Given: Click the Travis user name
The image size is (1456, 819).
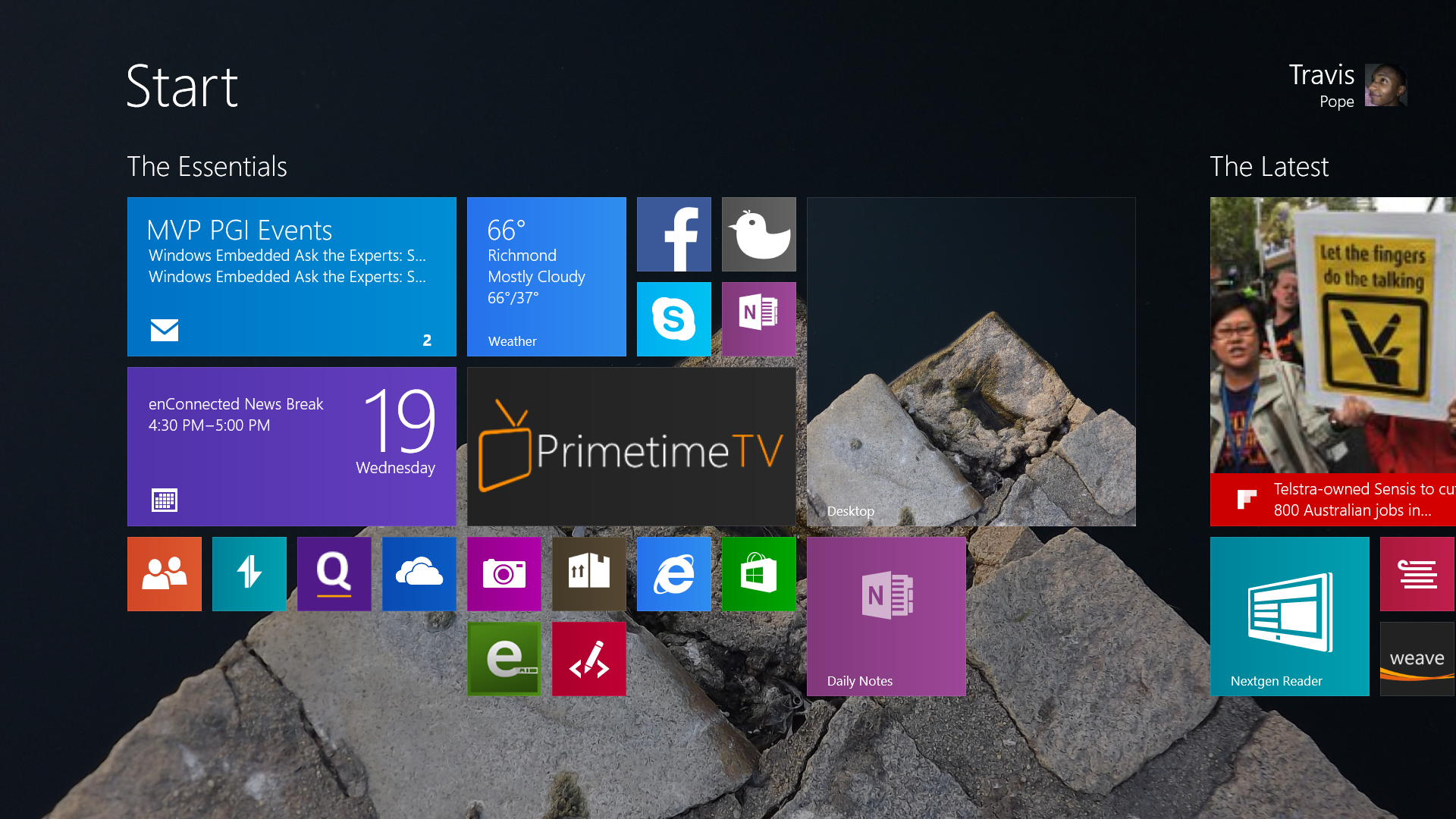Looking at the screenshot, I should click(x=1321, y=75).
